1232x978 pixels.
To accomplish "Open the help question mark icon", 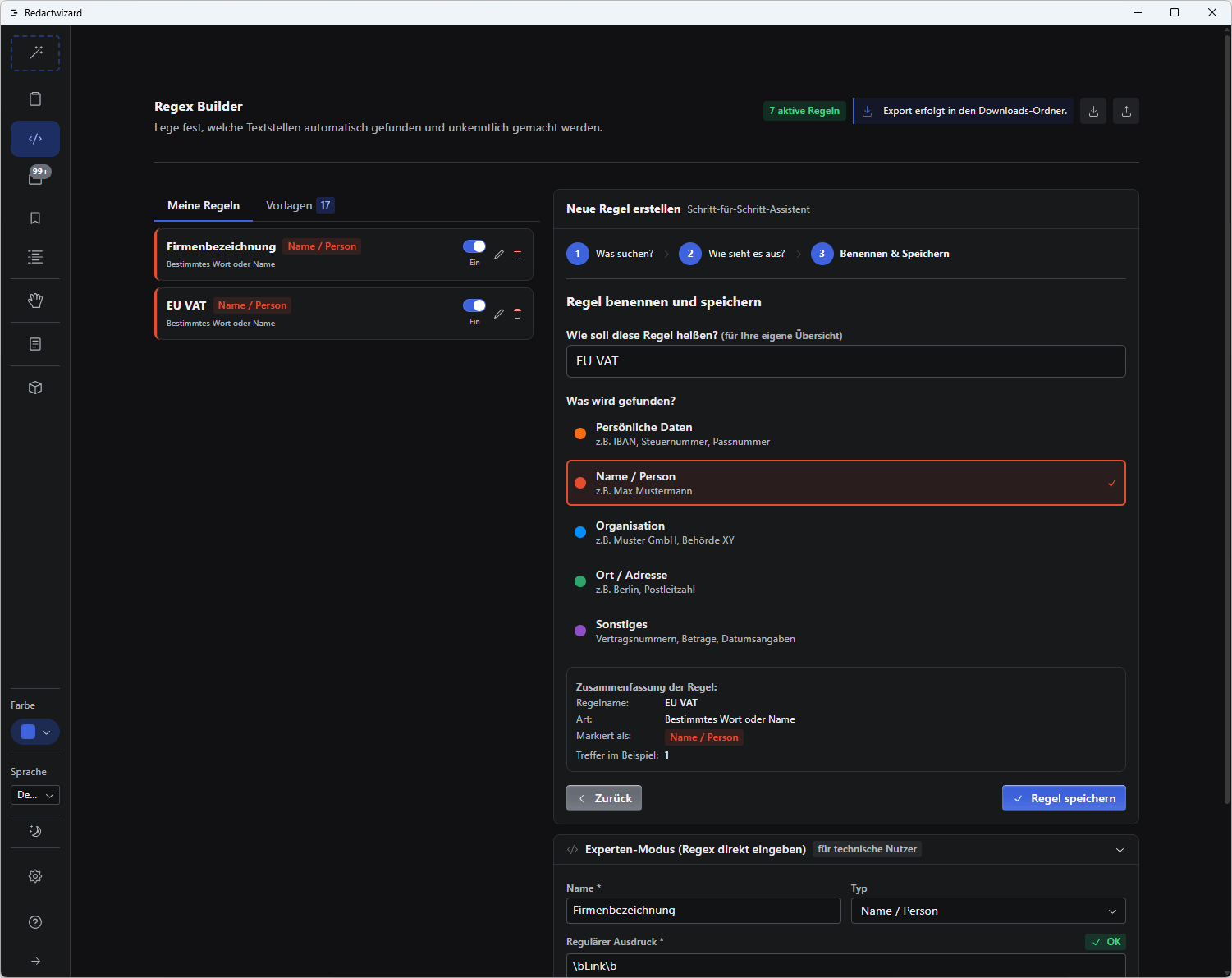I will (x=35, y=922).
